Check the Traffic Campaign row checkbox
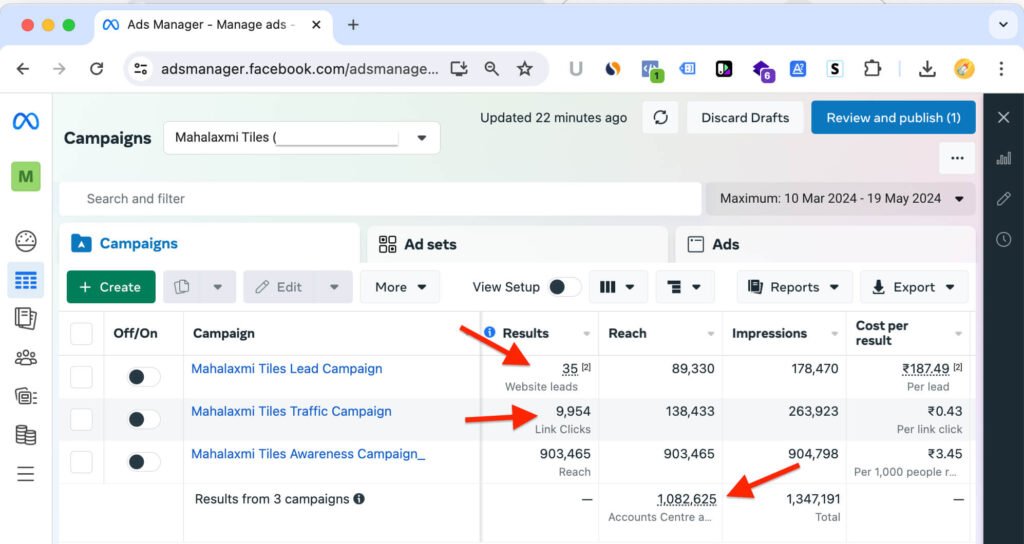This screenshot has height=544, width=1024. pyautogui.click(x=81, y=419)
